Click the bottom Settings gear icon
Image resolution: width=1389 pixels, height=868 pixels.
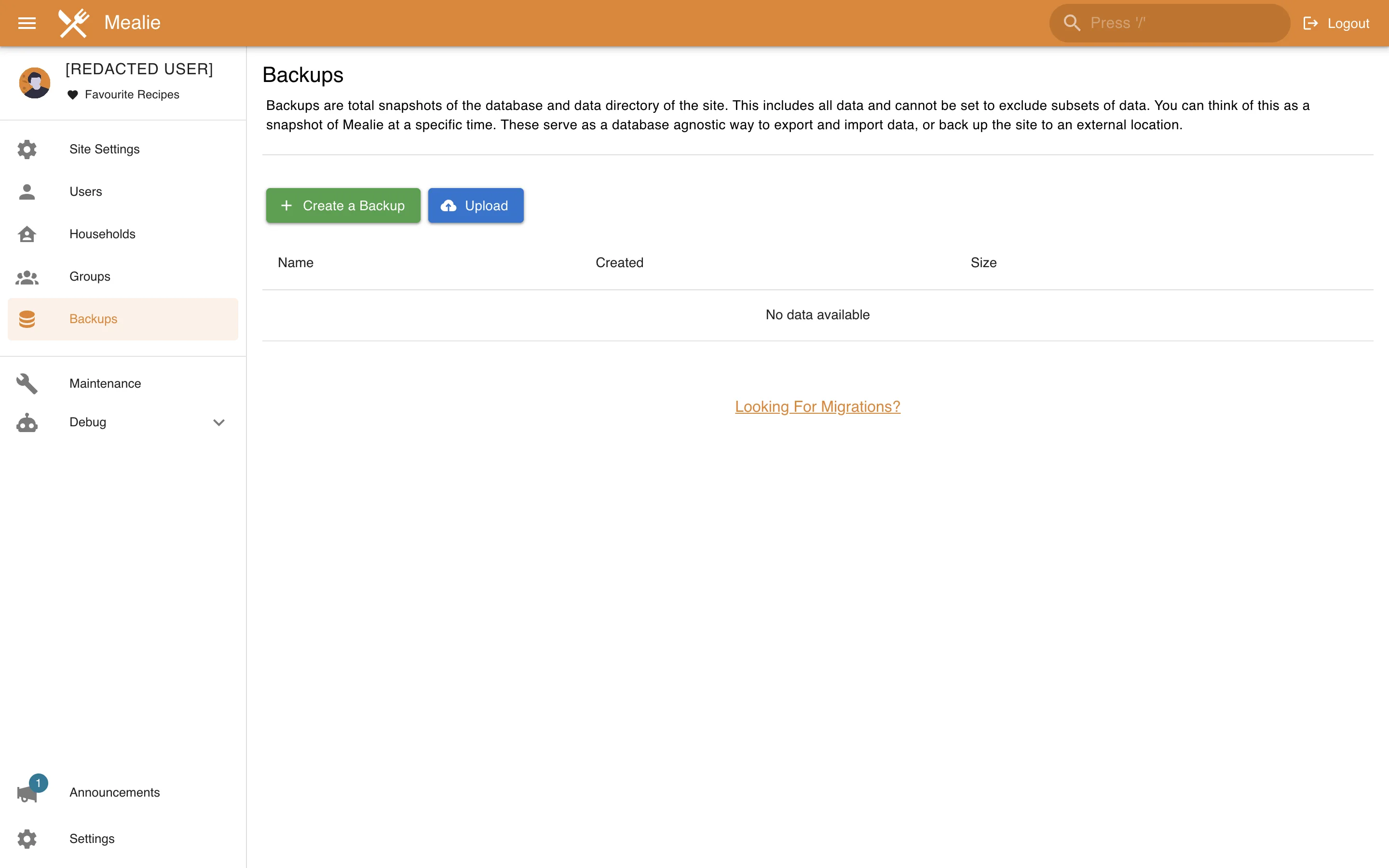[27, 839]
